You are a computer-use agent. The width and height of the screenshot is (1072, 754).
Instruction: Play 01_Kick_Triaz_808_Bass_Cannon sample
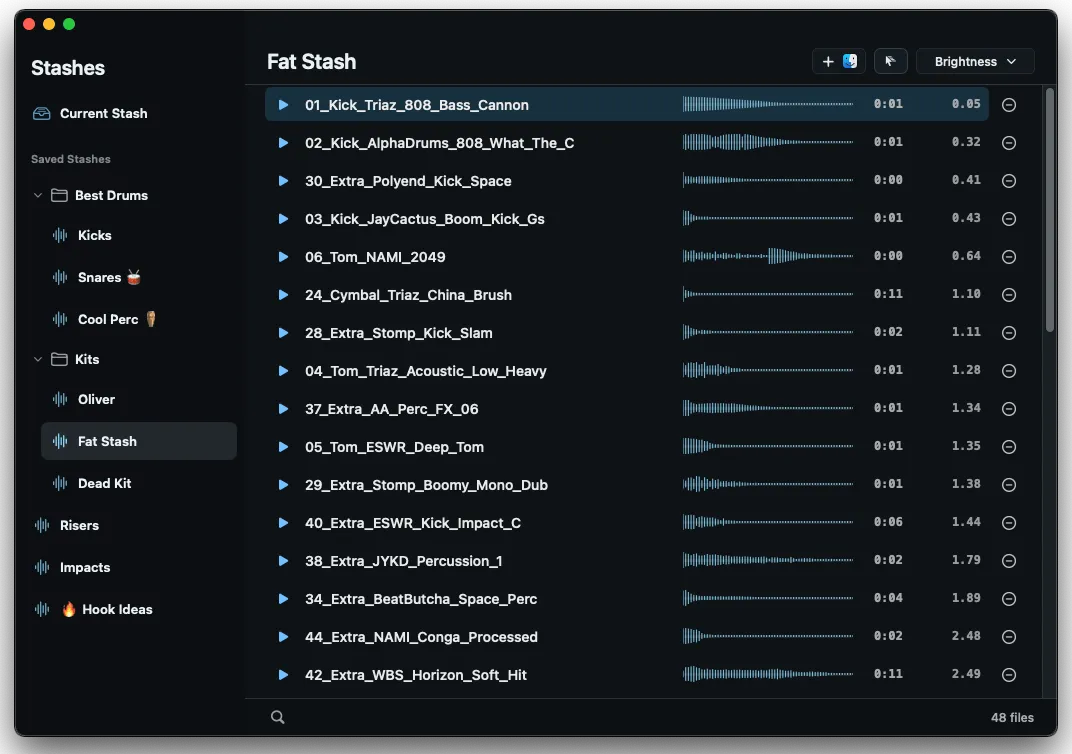pos(283,105)
